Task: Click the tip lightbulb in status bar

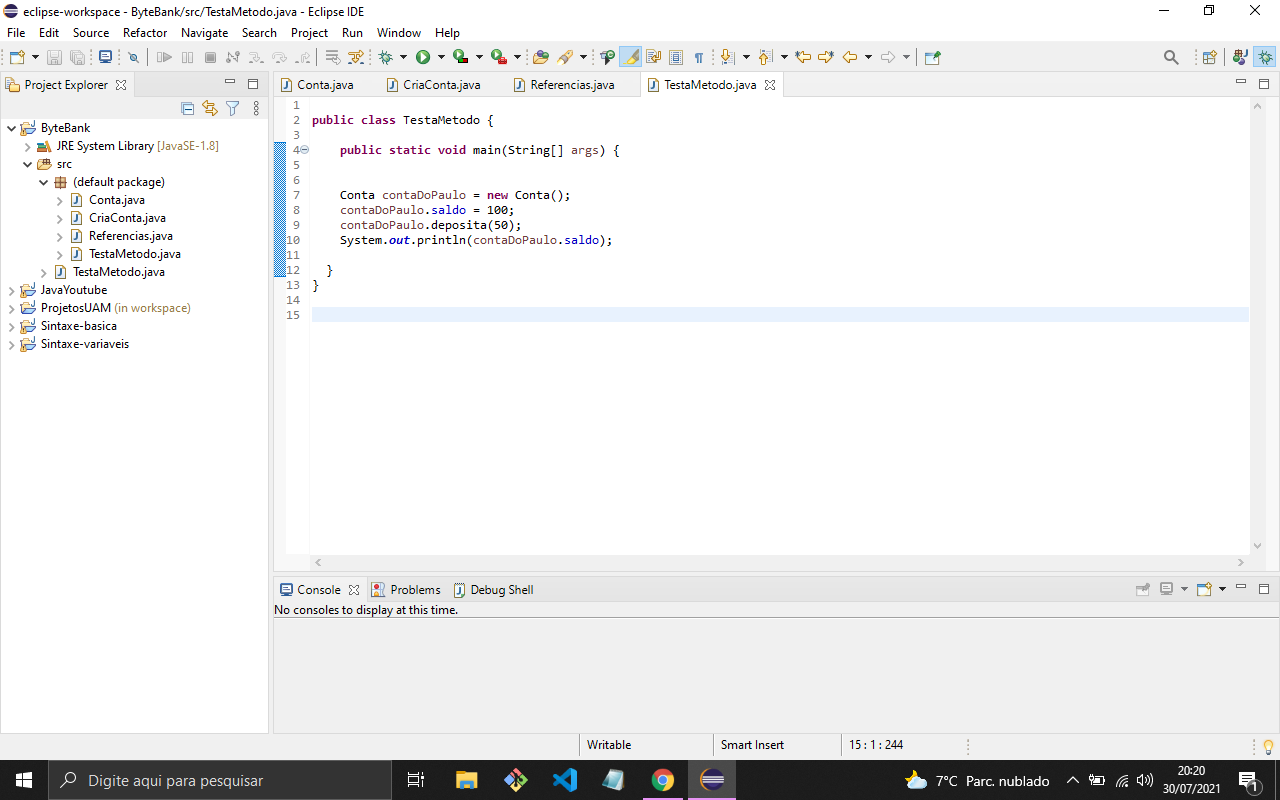Action: [1269, 746]
